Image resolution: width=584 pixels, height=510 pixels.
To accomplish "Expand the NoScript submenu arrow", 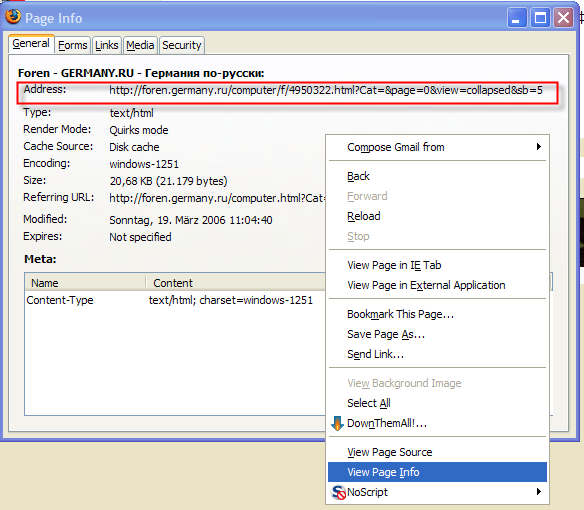I will coord(539,491).
